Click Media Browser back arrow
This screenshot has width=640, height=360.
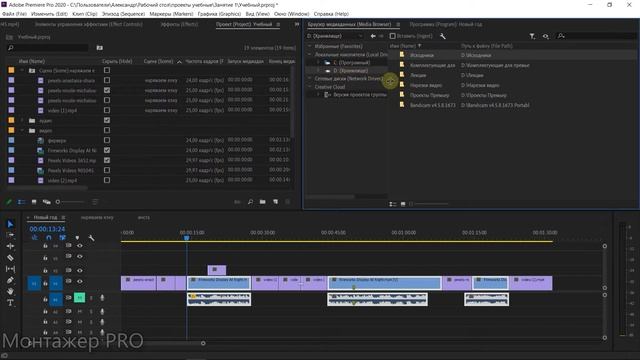pos(373,36)
